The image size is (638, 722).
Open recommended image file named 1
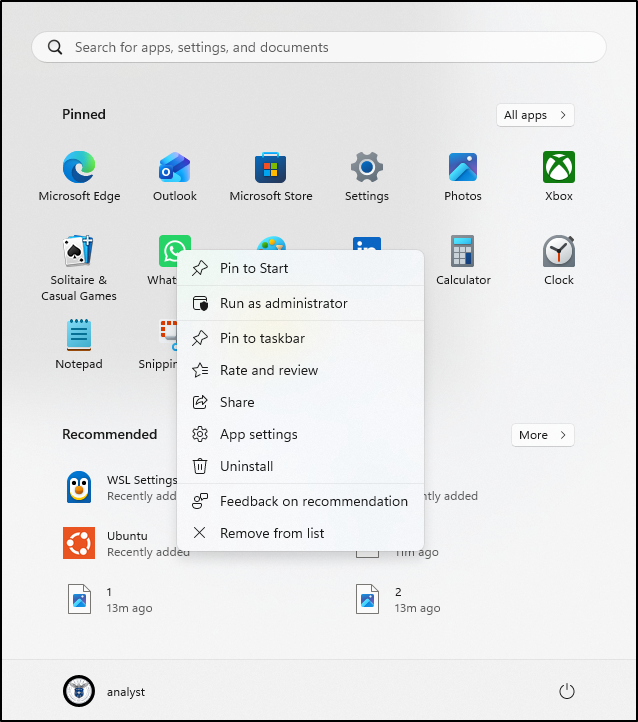[79, 599]
